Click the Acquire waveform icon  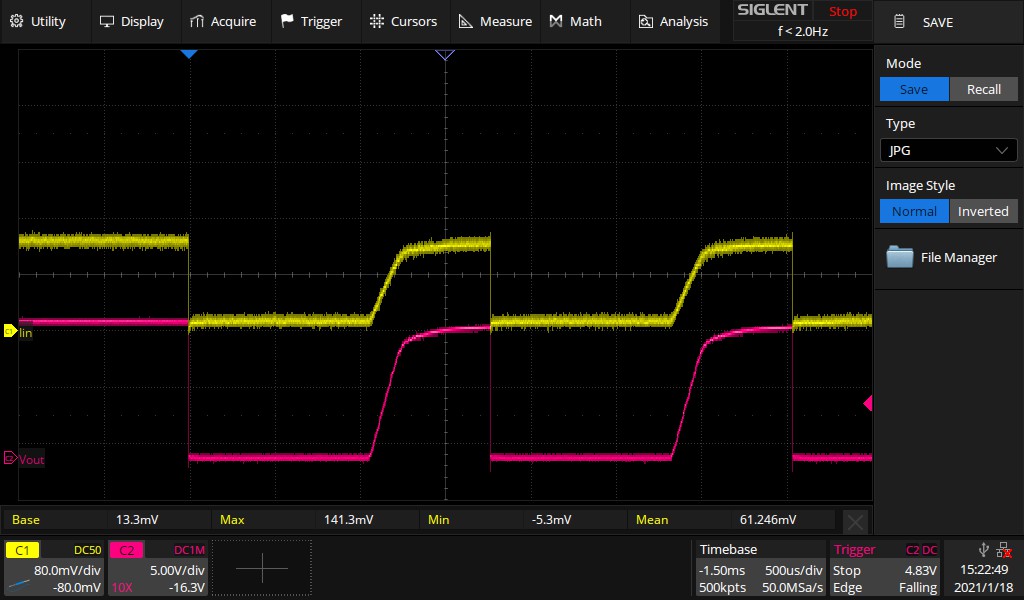coord(197,22)
